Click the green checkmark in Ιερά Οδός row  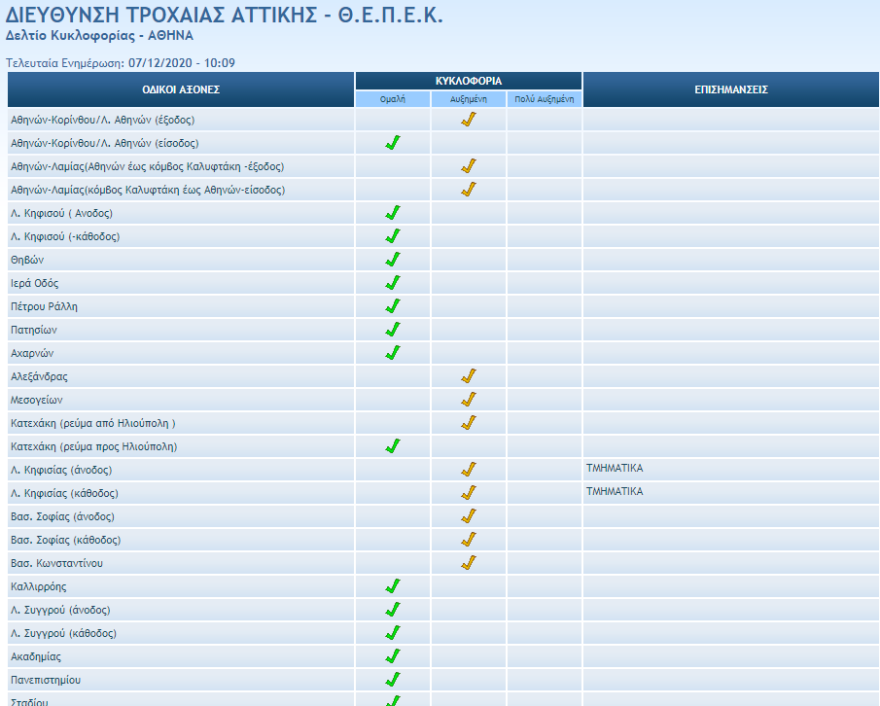coord(393,283)
